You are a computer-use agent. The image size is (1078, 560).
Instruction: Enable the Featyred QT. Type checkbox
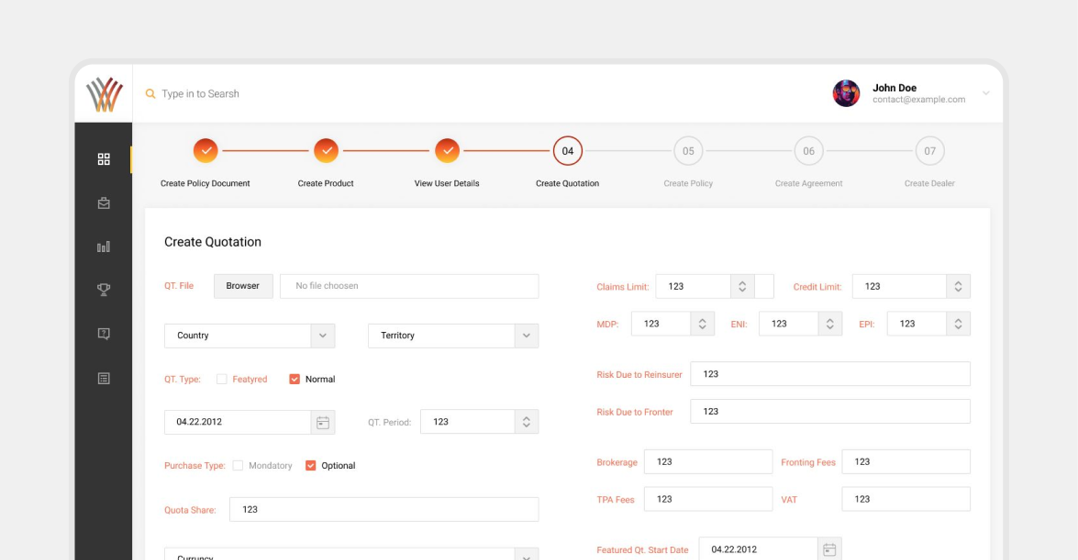pyautogui.click(x=222, y=379)
